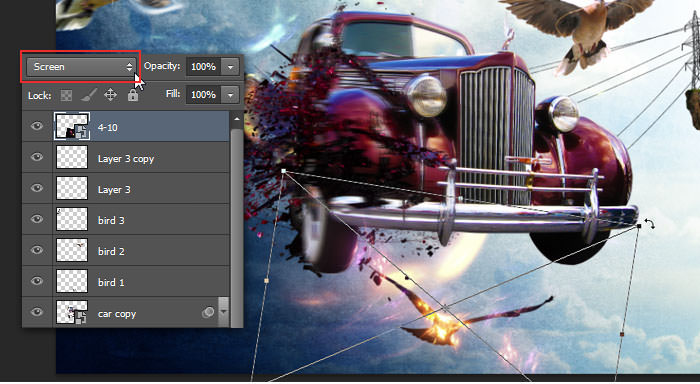Toggle visibility of Layer 3 copy
Viewport: 700px width, 384px height.
(x=37, y=157)
